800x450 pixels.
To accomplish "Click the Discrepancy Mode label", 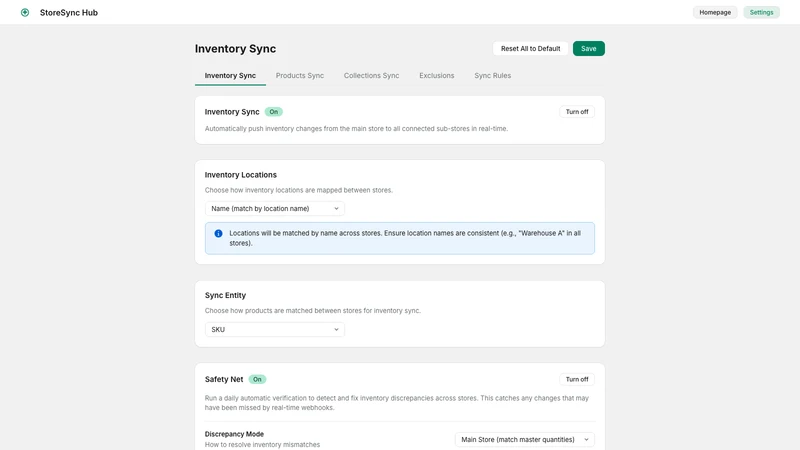I will tap(234, 434).
